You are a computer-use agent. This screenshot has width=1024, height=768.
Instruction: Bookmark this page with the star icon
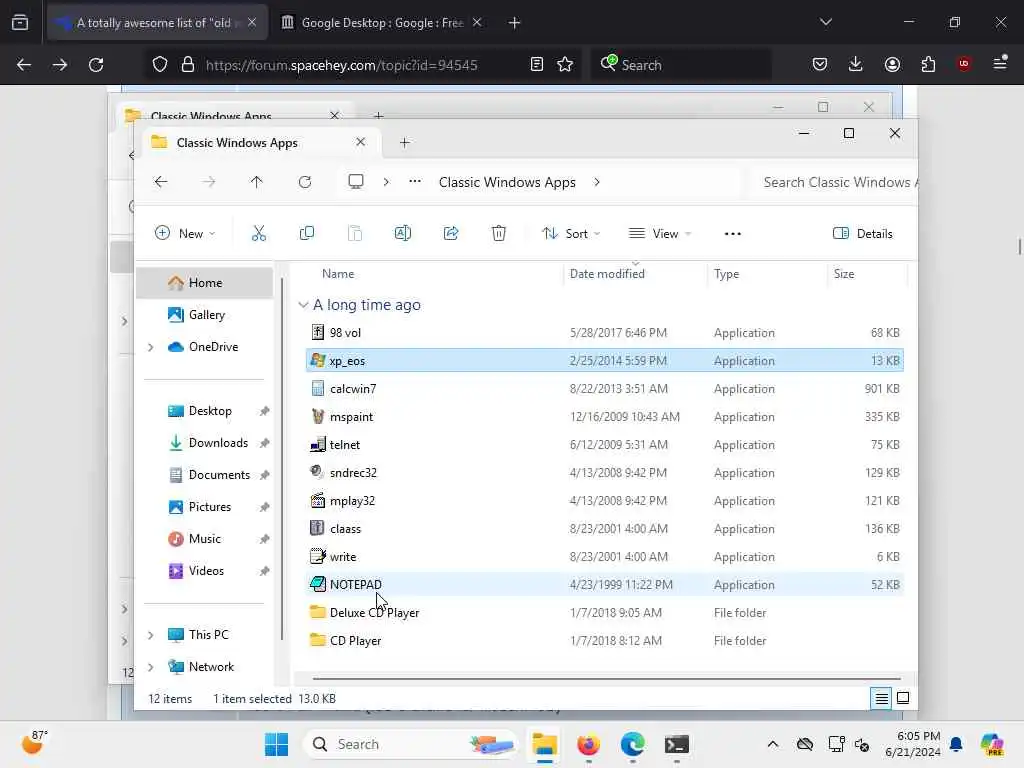point(565,65)
